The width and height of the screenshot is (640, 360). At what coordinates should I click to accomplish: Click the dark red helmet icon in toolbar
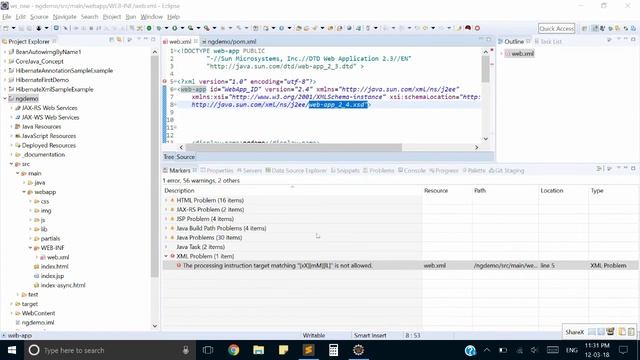point(468,28)
